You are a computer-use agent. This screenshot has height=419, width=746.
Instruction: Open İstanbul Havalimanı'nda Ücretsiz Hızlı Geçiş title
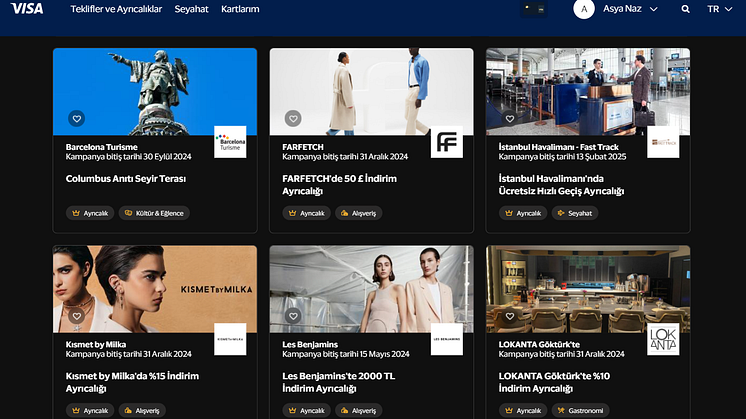(561, 185)
